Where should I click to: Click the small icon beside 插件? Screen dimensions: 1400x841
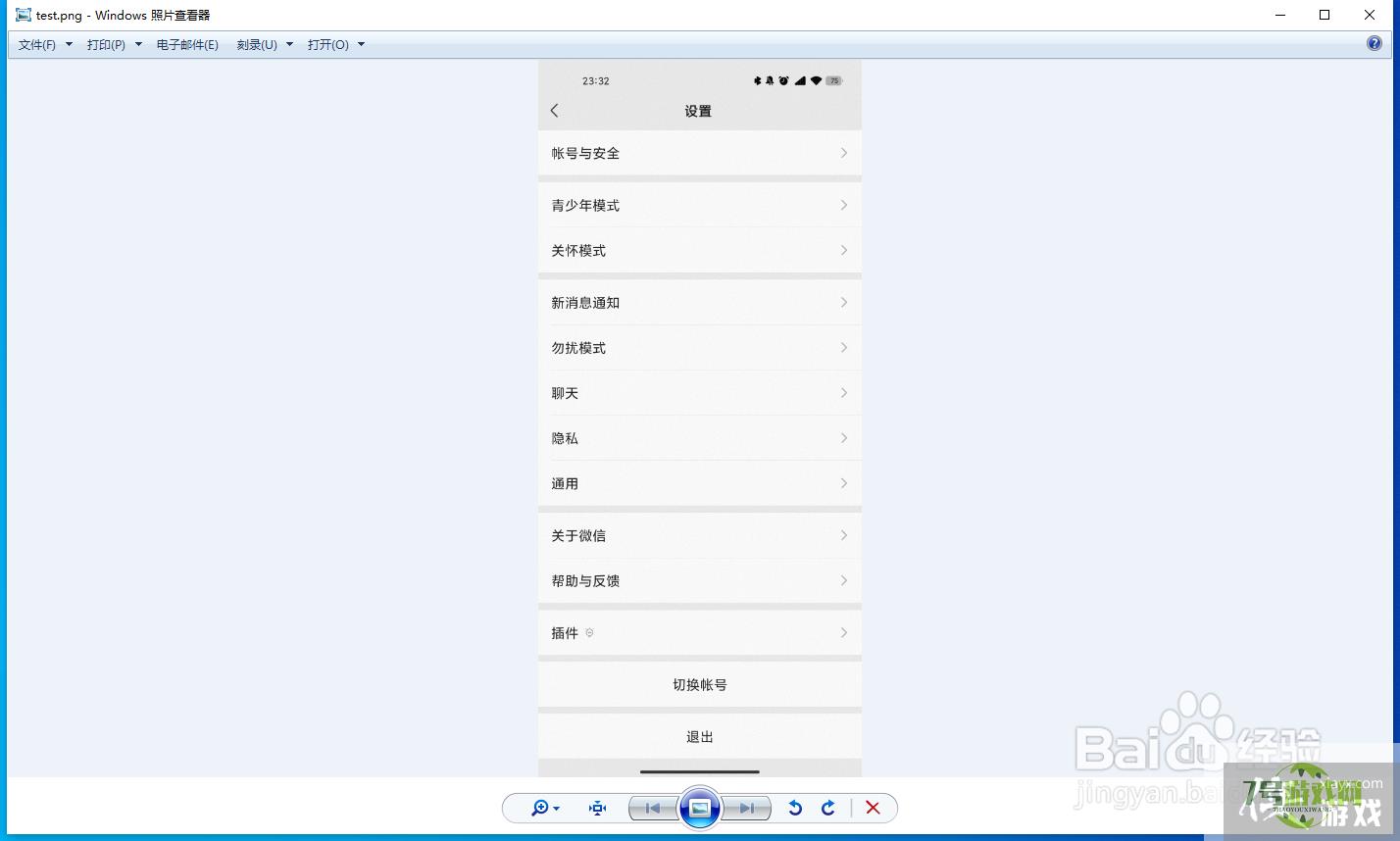[x=589, y=633]
